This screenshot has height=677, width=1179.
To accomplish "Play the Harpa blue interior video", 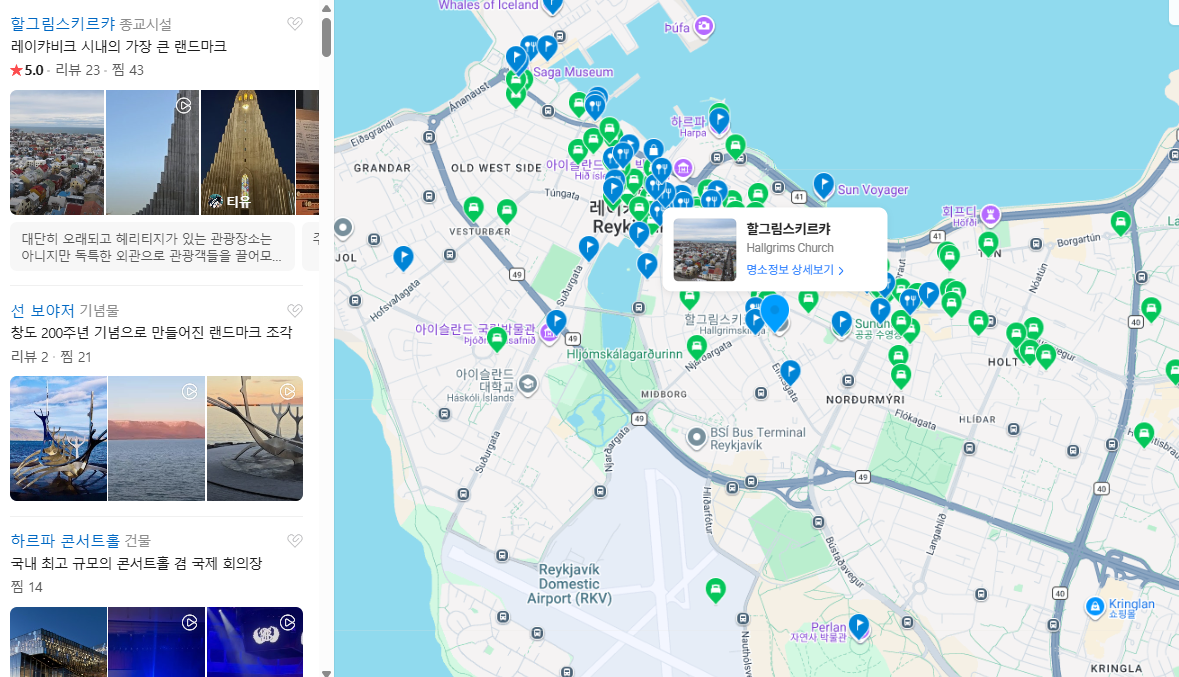I will 156,642.
